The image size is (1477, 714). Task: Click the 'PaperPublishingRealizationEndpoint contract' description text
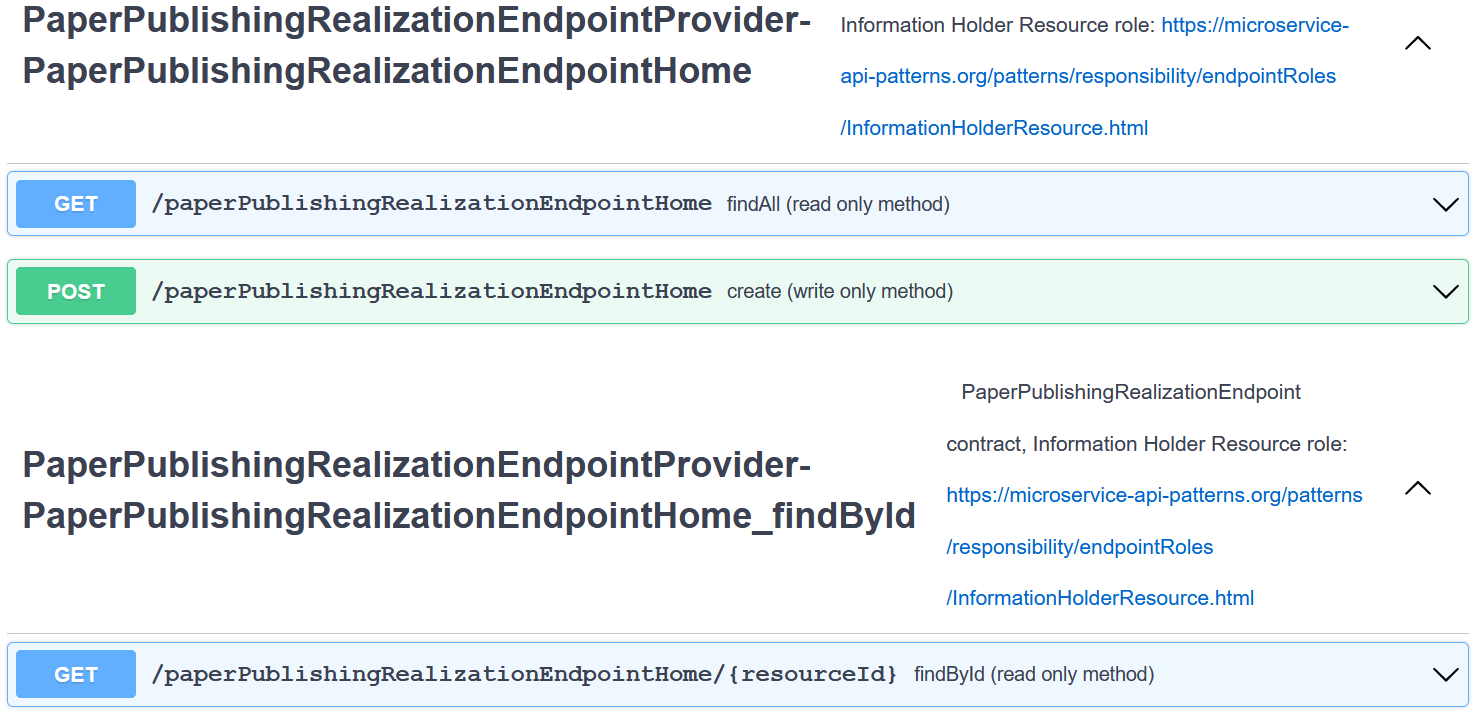[1130, 393]
